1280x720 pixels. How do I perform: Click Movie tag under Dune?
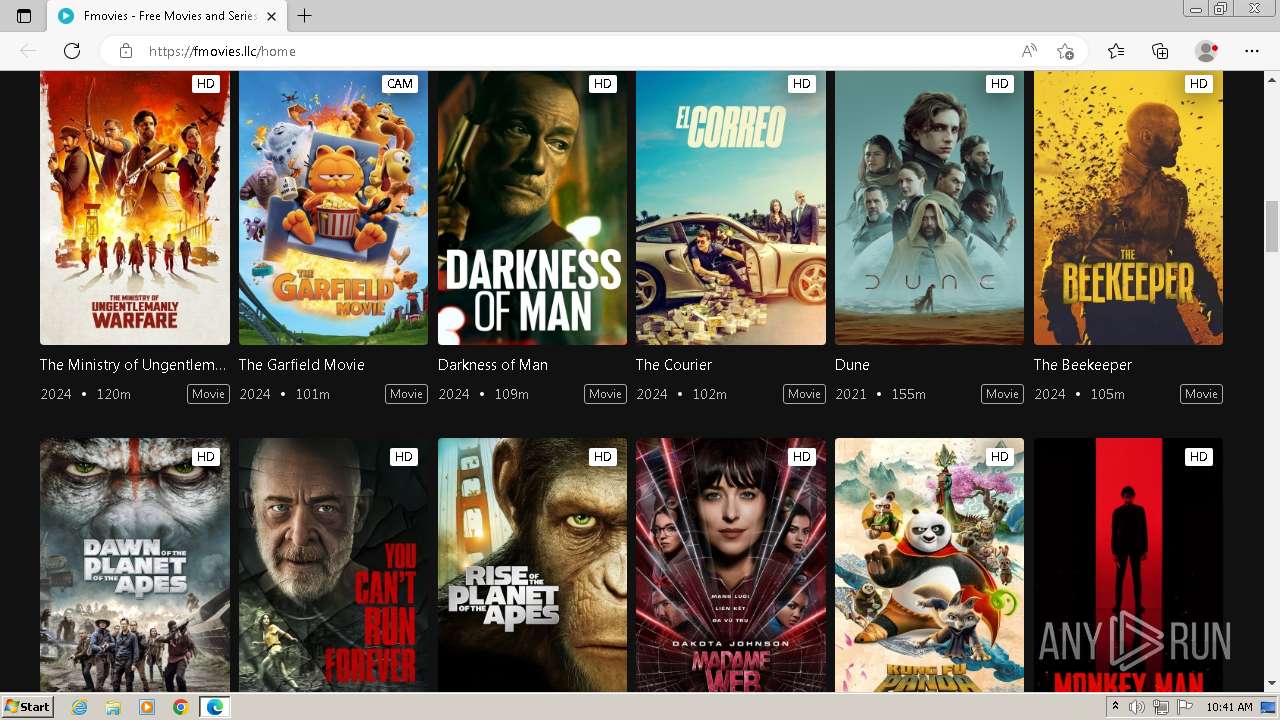pyautogui.click(x=1002, y=394)
